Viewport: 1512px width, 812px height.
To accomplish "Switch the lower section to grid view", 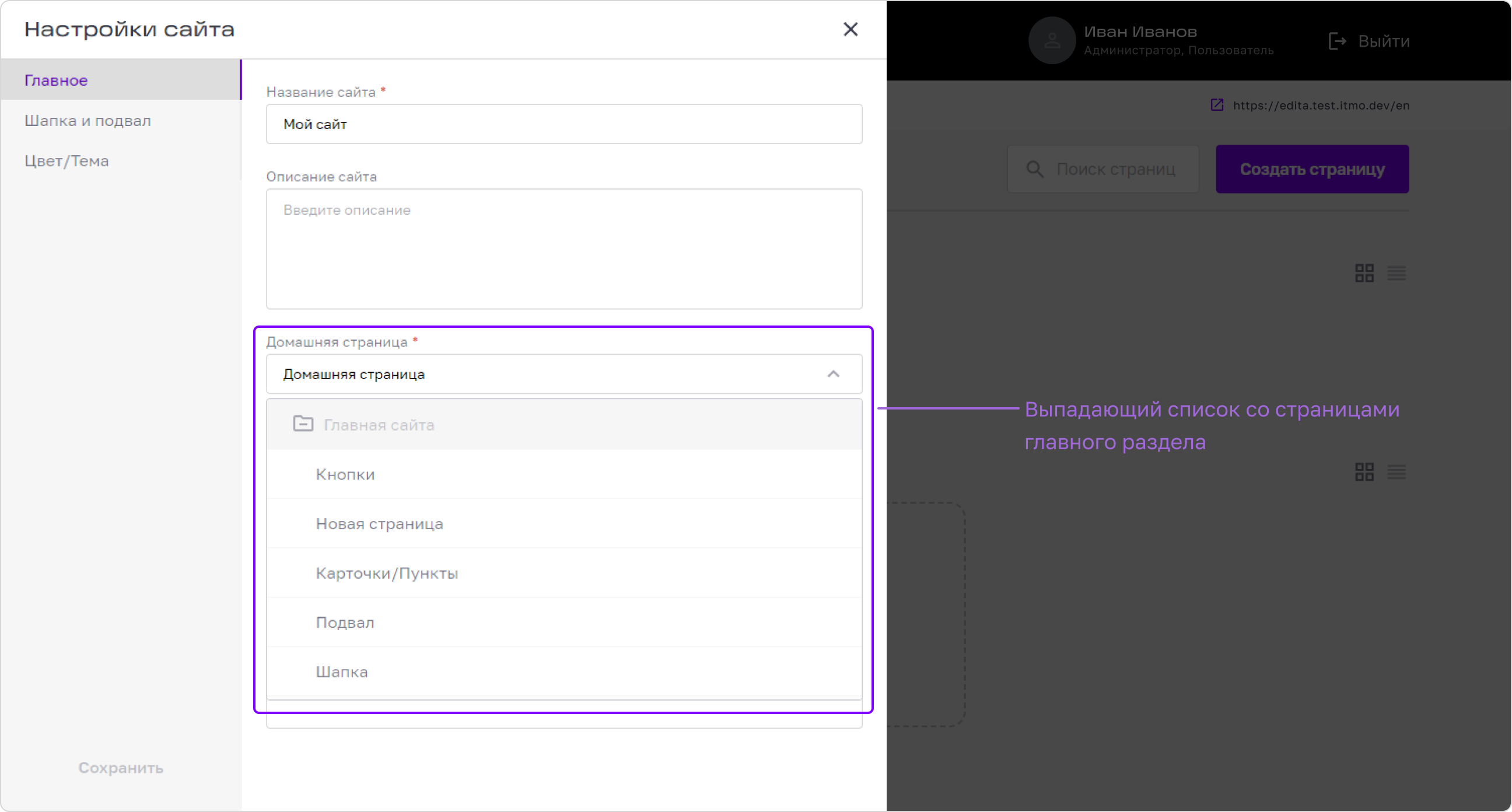I will [1364, 471].
